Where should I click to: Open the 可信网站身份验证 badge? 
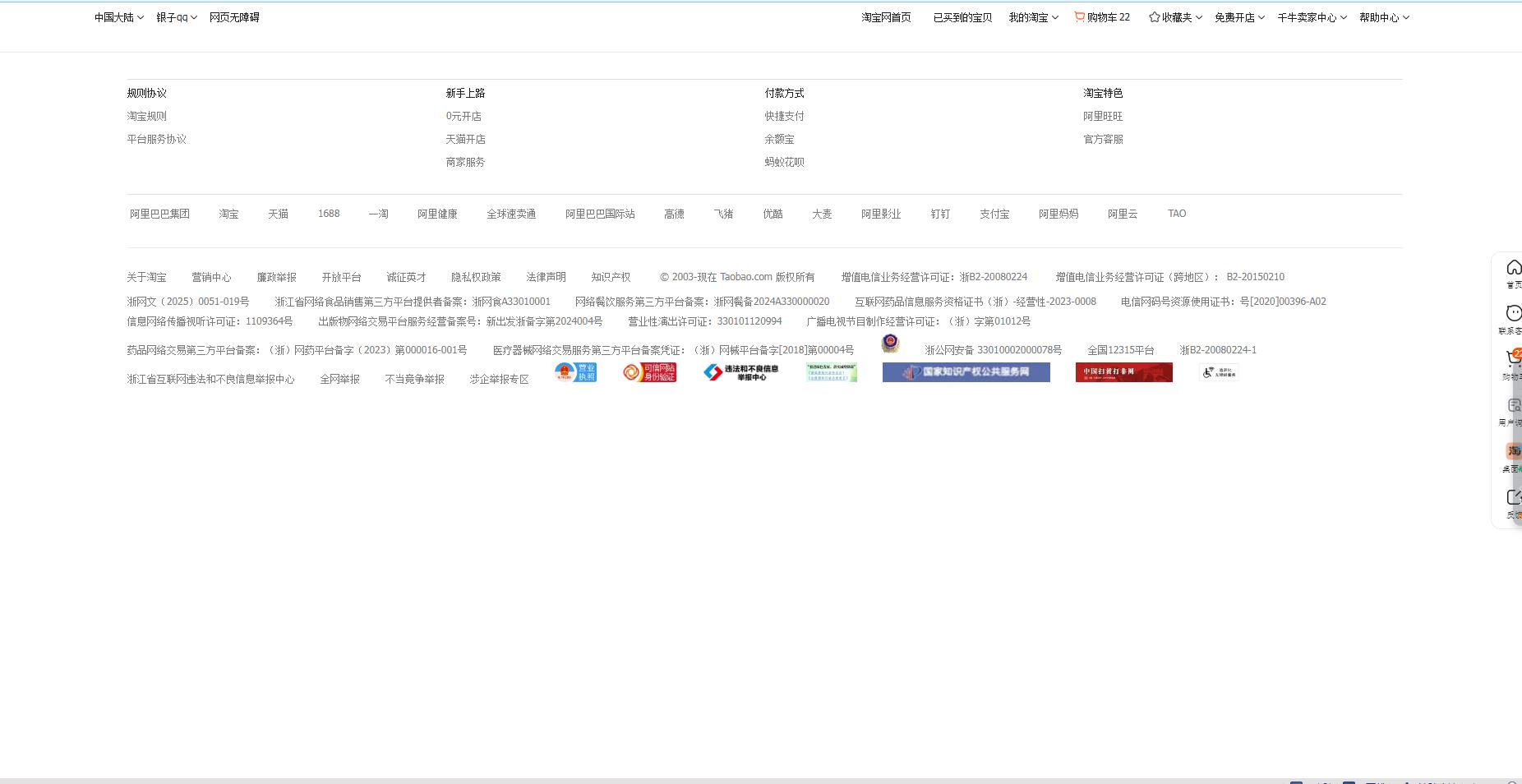[x=649, y=372]
